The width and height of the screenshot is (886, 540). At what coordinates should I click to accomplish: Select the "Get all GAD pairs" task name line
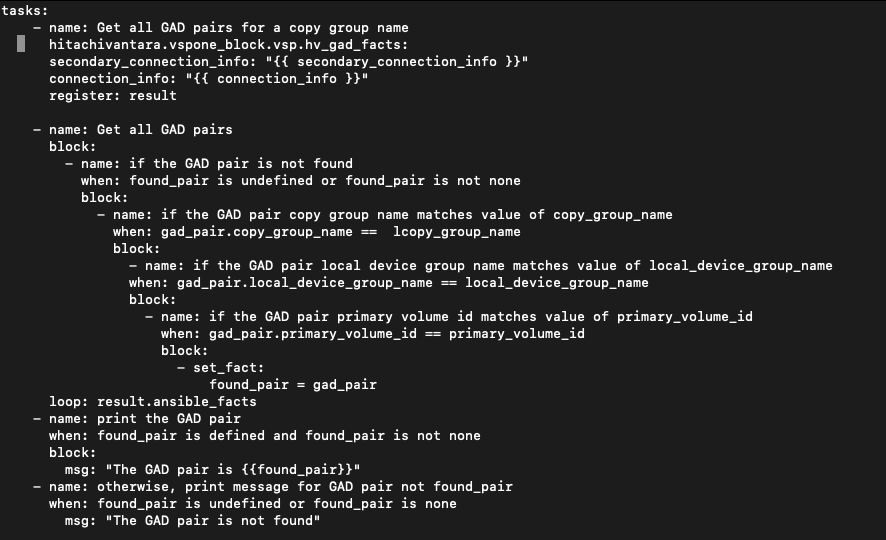click(140, 129)
